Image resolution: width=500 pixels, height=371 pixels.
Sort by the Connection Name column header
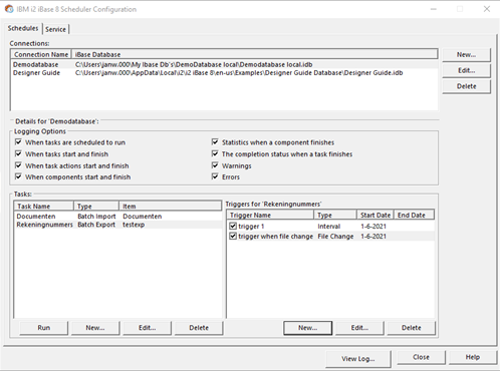tap(41, 54)
